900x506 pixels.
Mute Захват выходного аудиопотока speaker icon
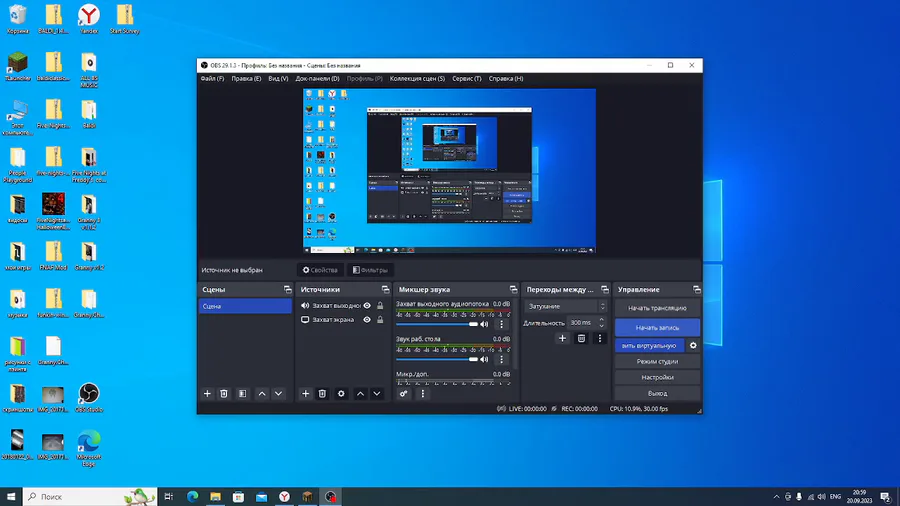click(484, 324)
